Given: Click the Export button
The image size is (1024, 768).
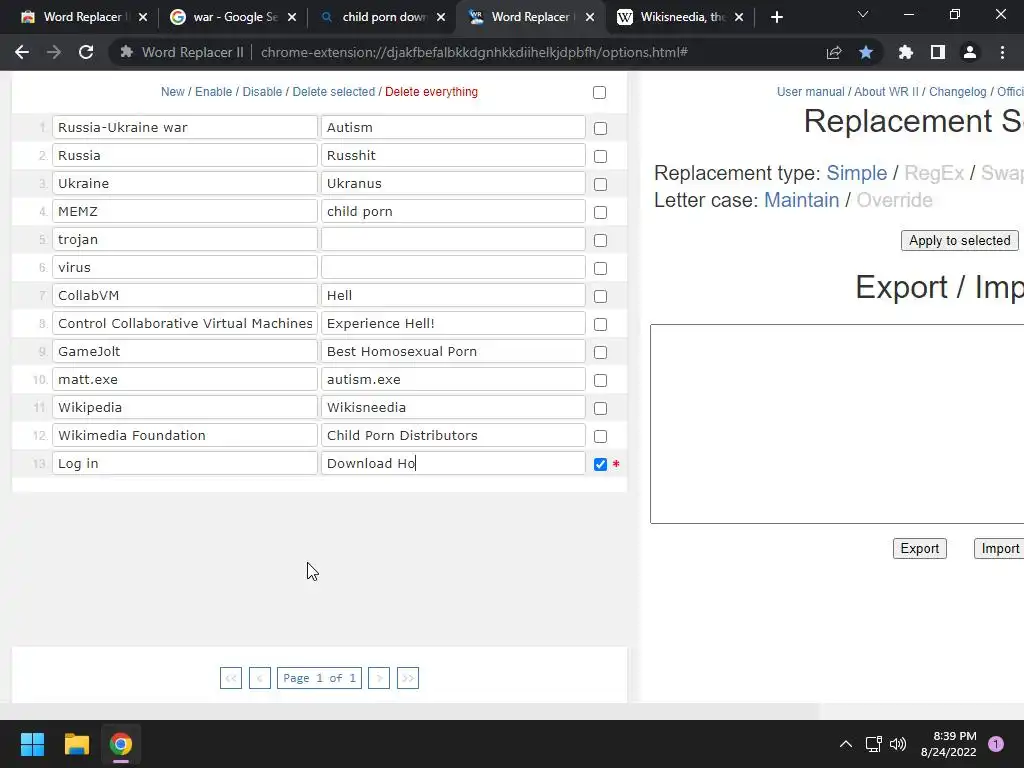Looking at the screenshot, I should tap(920, 549).
